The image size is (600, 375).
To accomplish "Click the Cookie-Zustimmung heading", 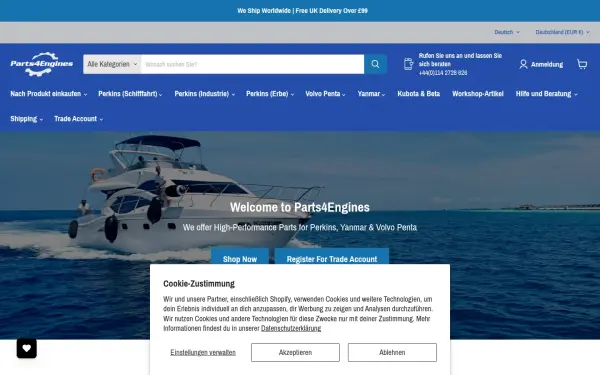I will [x=199, y=284].
